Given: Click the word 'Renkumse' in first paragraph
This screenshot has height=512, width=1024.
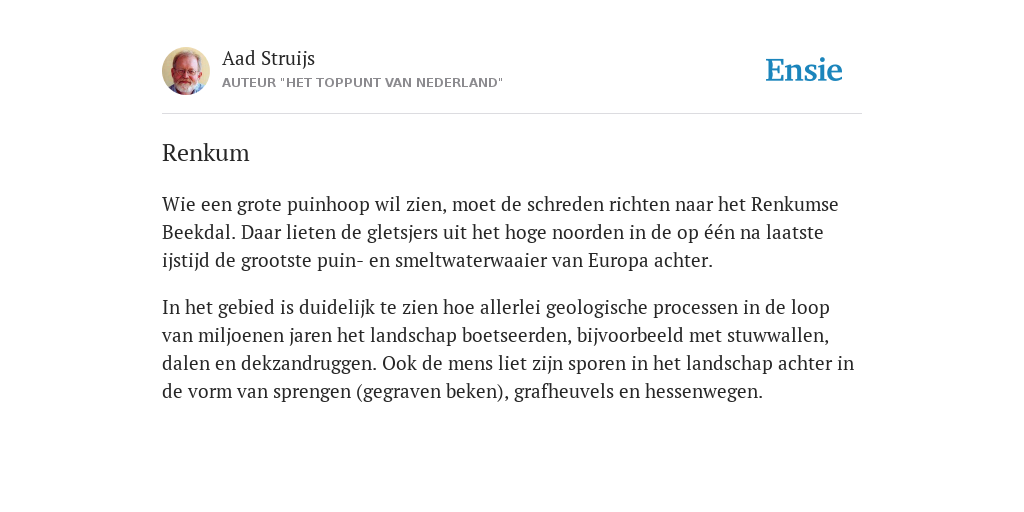Looking at the screenshot, I should pos(795,204).
